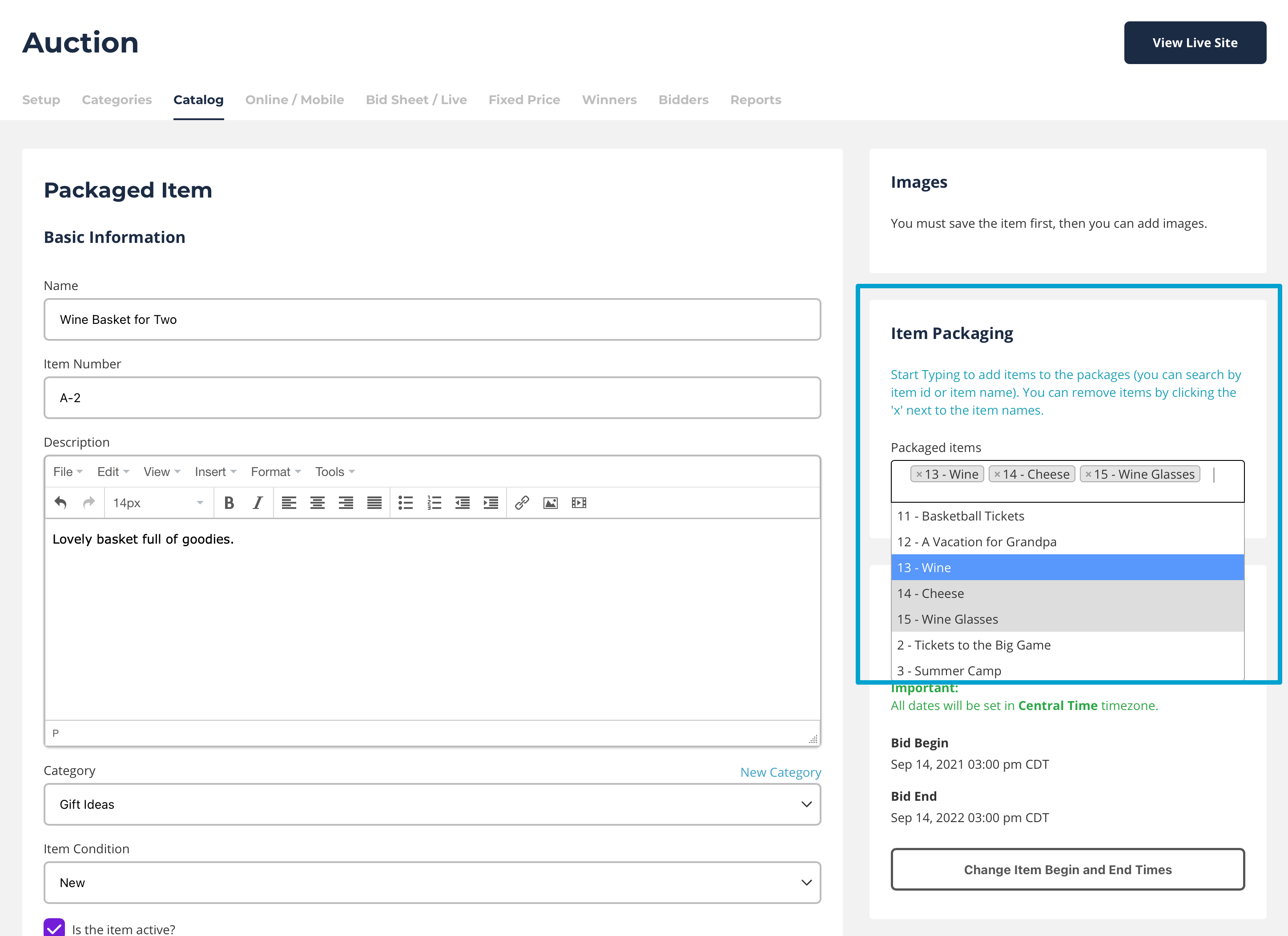Toggle italic formatting in description editor
The height and width of the screenshot is (936, 1288).
(257, 503)
